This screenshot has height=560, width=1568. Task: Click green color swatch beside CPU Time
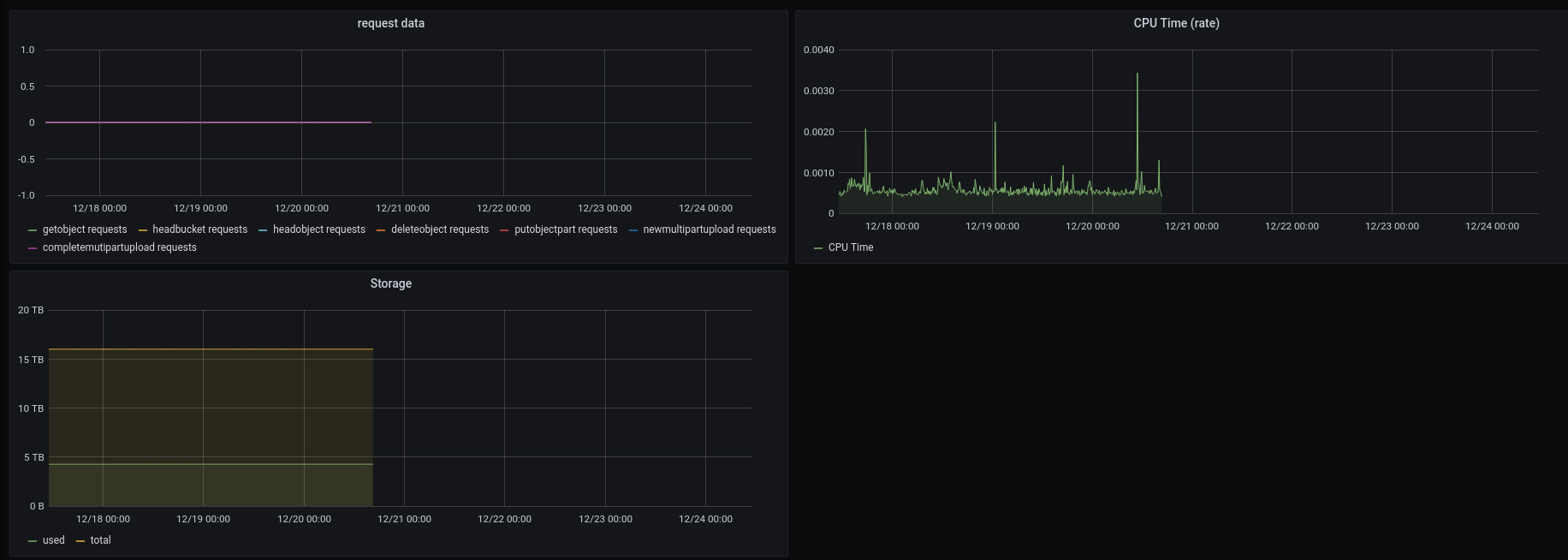818,248
